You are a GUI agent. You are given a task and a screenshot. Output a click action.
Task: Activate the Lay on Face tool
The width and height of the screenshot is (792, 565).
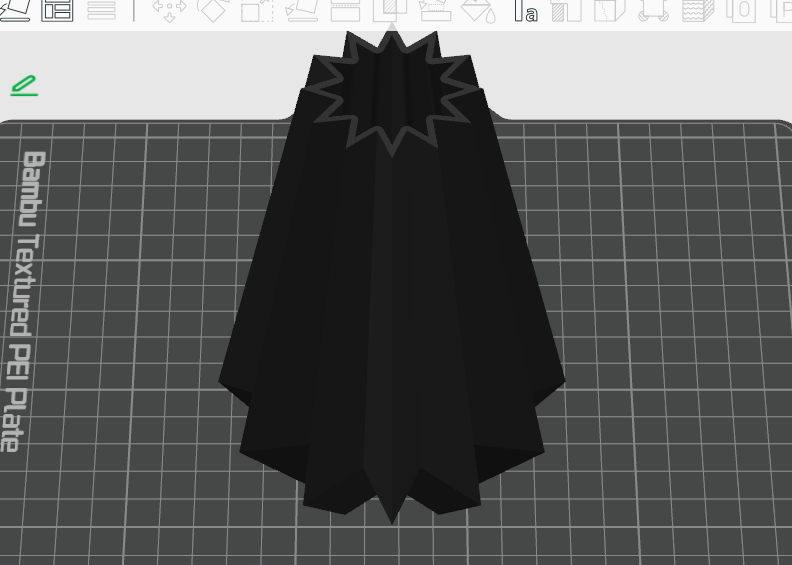pyautogui.click(x=301, y=10)
